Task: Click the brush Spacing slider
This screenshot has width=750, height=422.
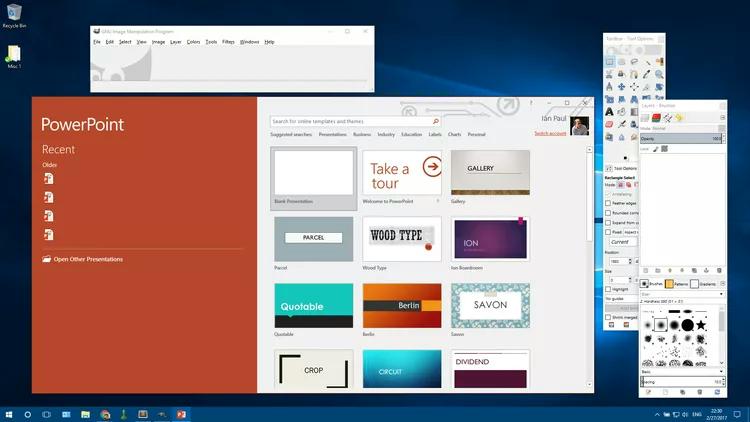Action: click(x=681, y=382)
